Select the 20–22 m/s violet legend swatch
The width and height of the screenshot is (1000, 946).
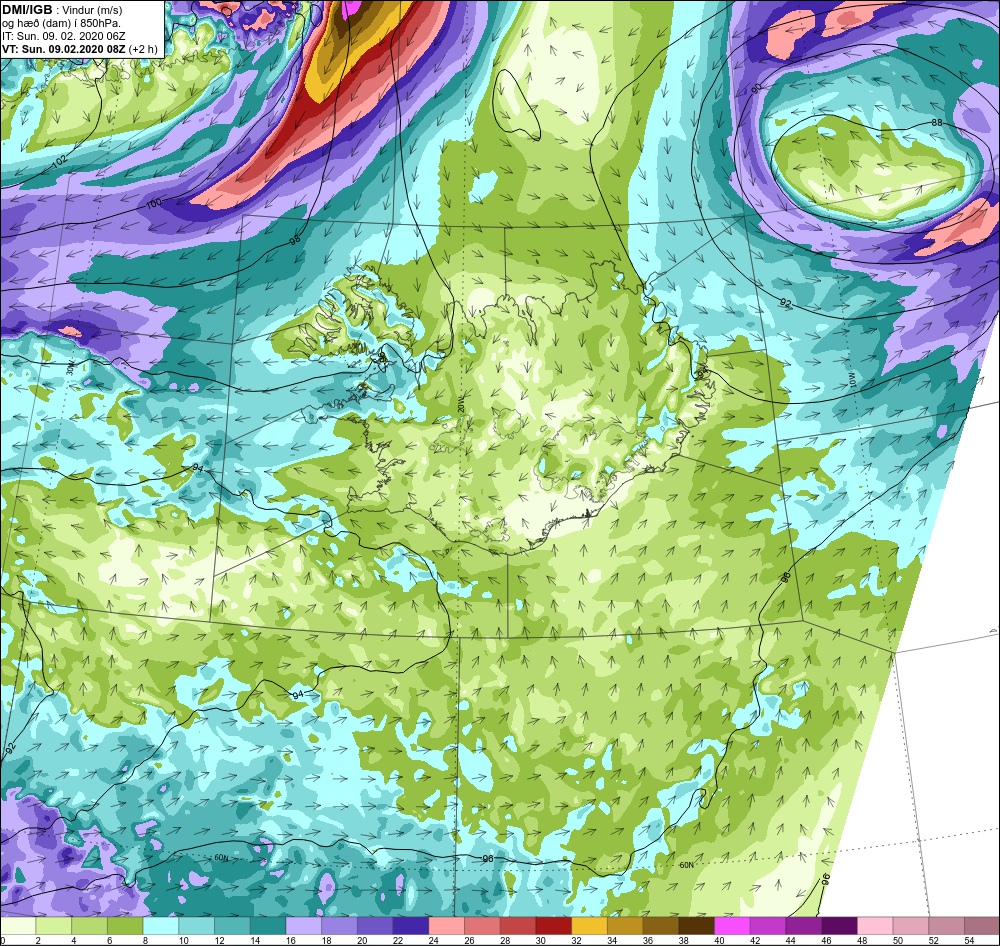click(375, 927)
